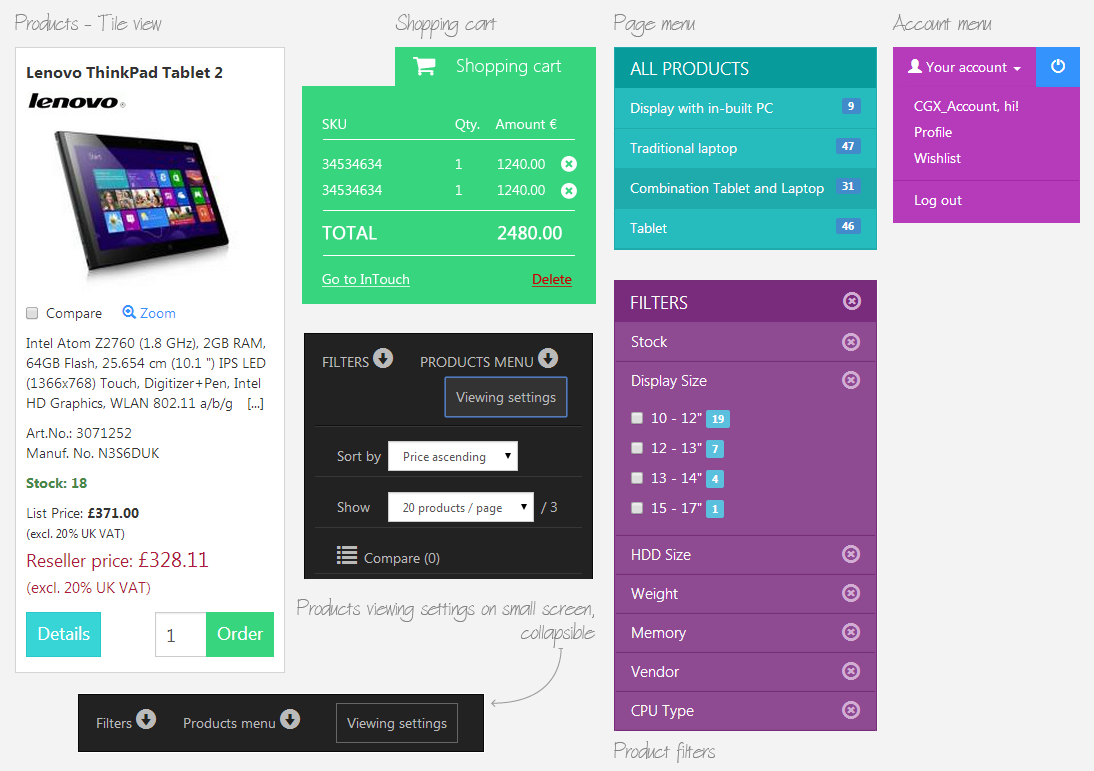1094x771 pixels.
Task: Click the Compare (0) link
Action: pos(402,558)
